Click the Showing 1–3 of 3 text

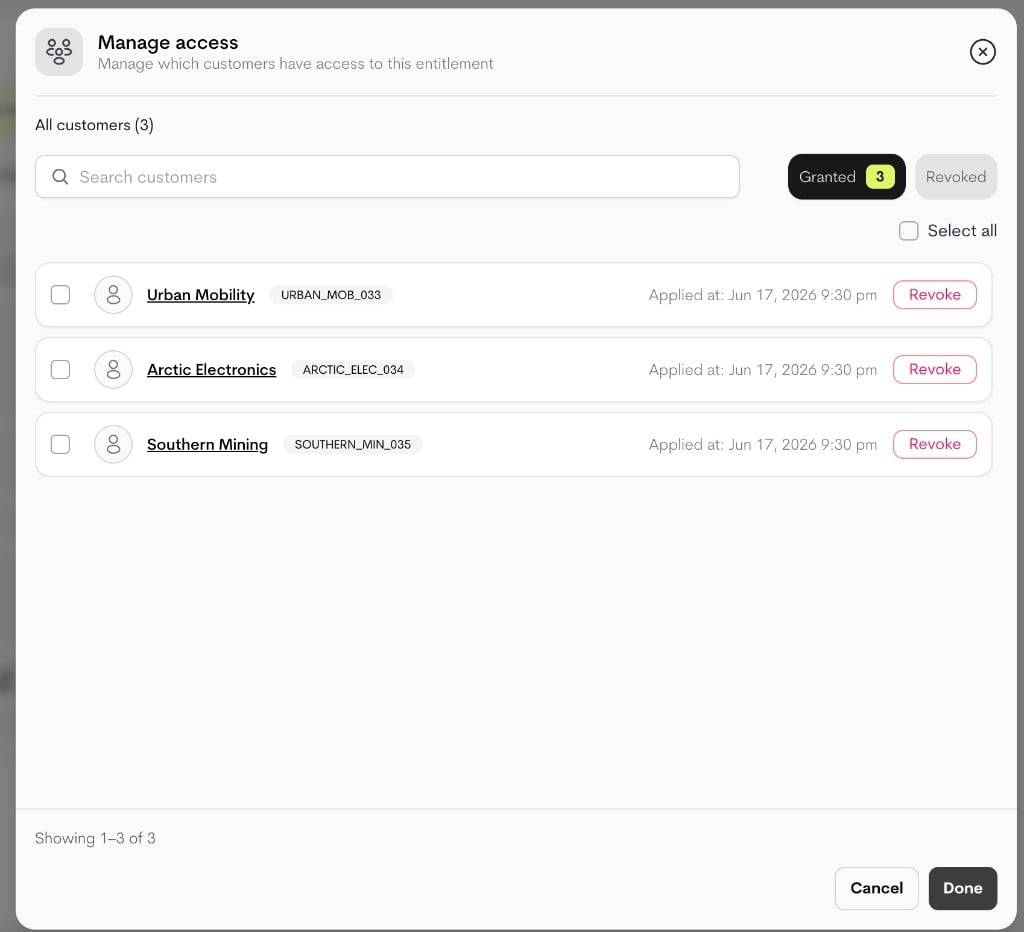[95, 838]
